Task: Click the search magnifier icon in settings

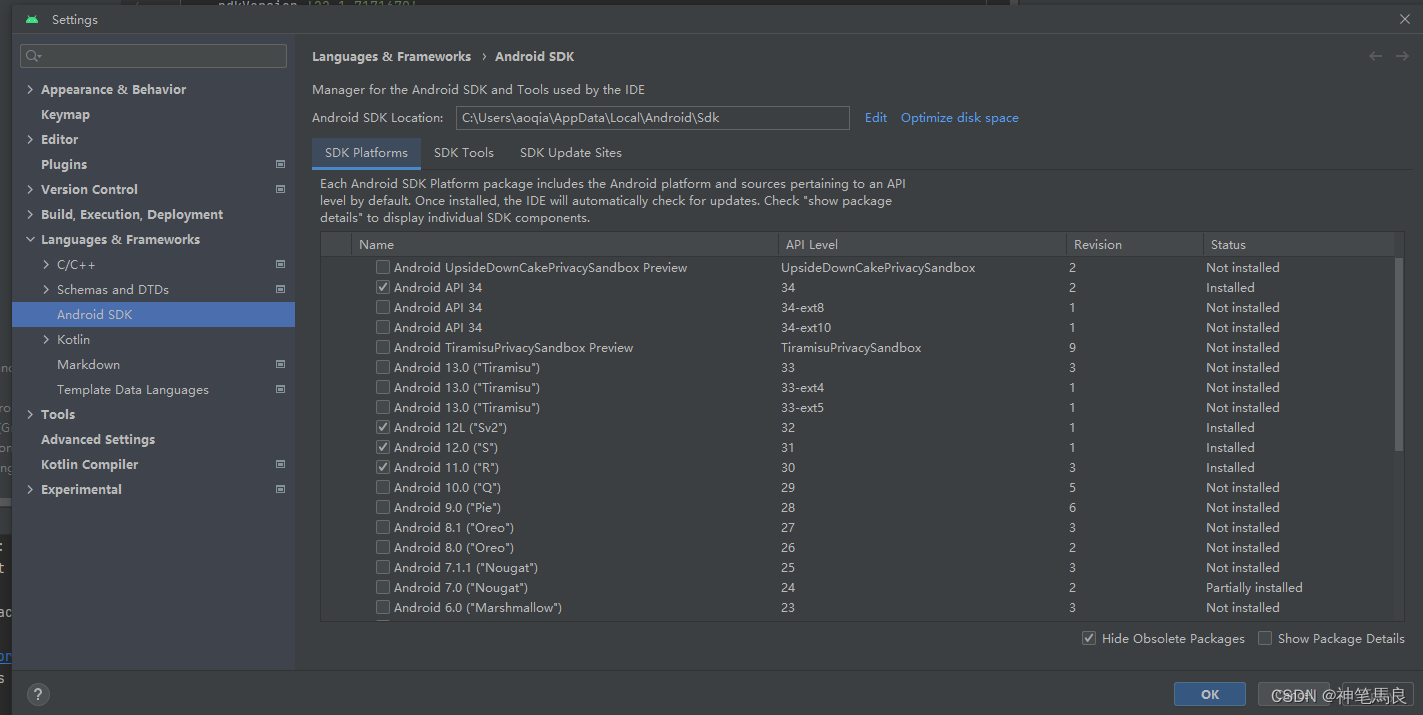Action: (x=33, y=56)
